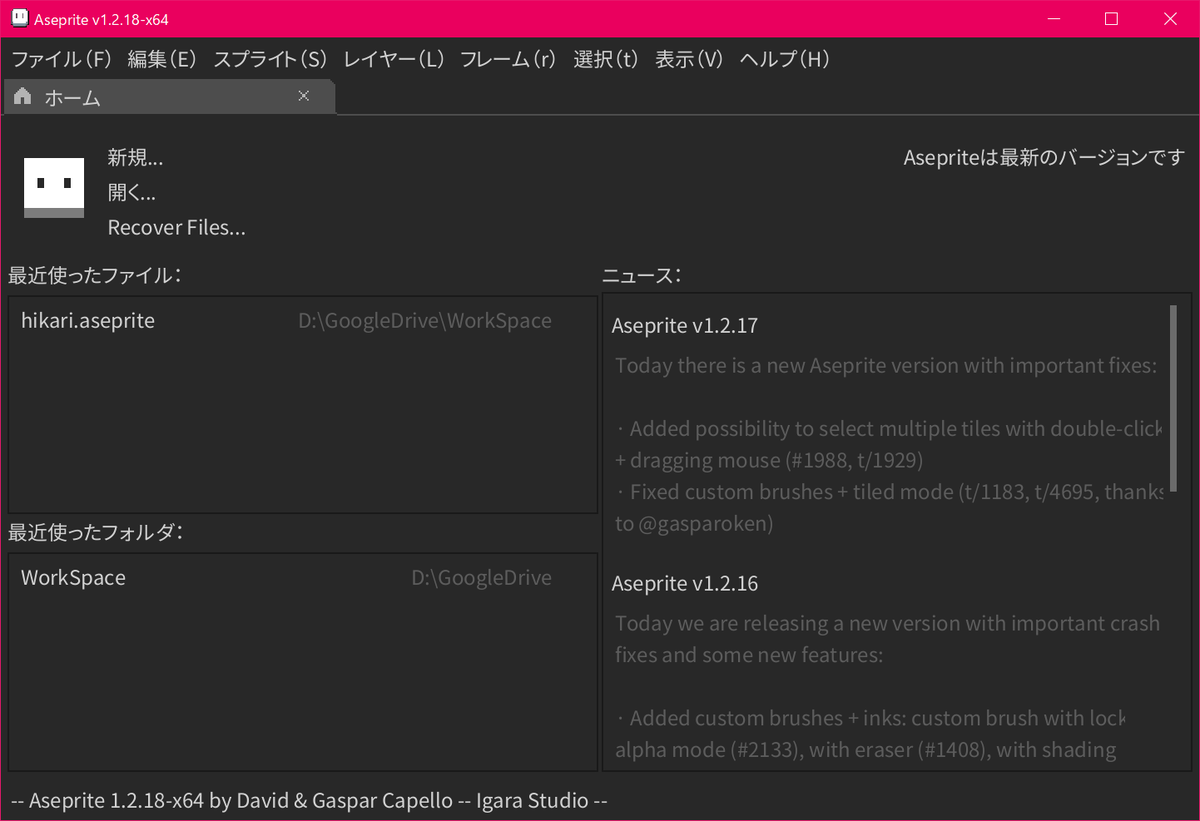Open the 選択 menu

[x=605, y=59]
